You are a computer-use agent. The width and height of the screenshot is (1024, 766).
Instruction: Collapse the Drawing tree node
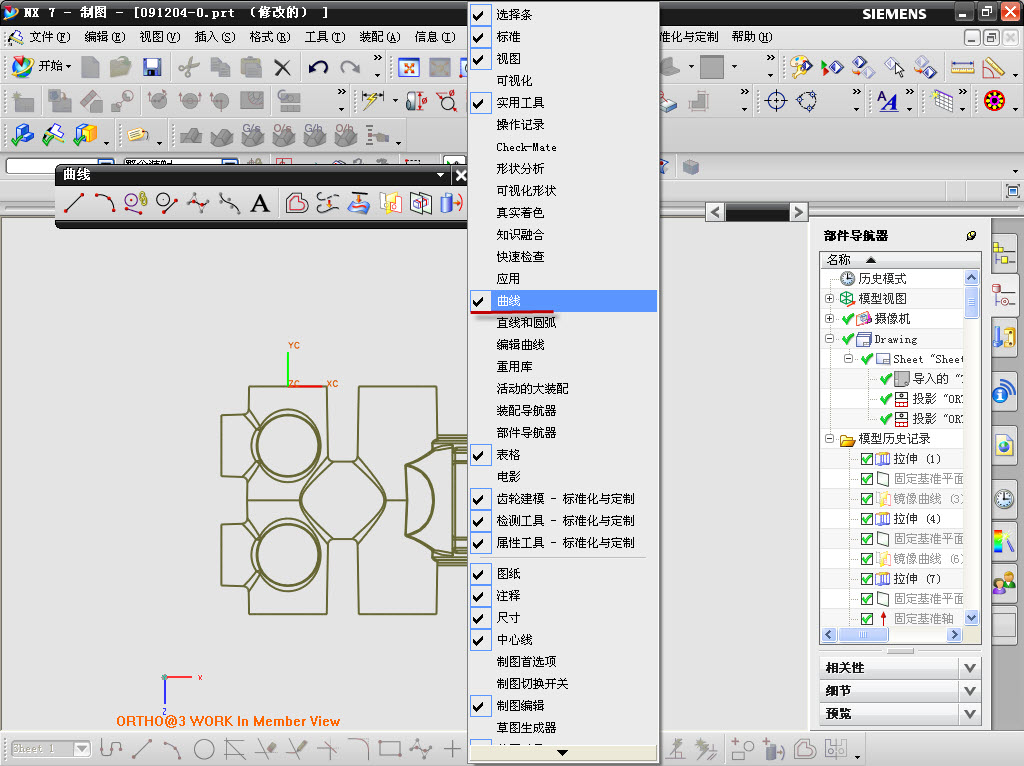click(829, 339)
